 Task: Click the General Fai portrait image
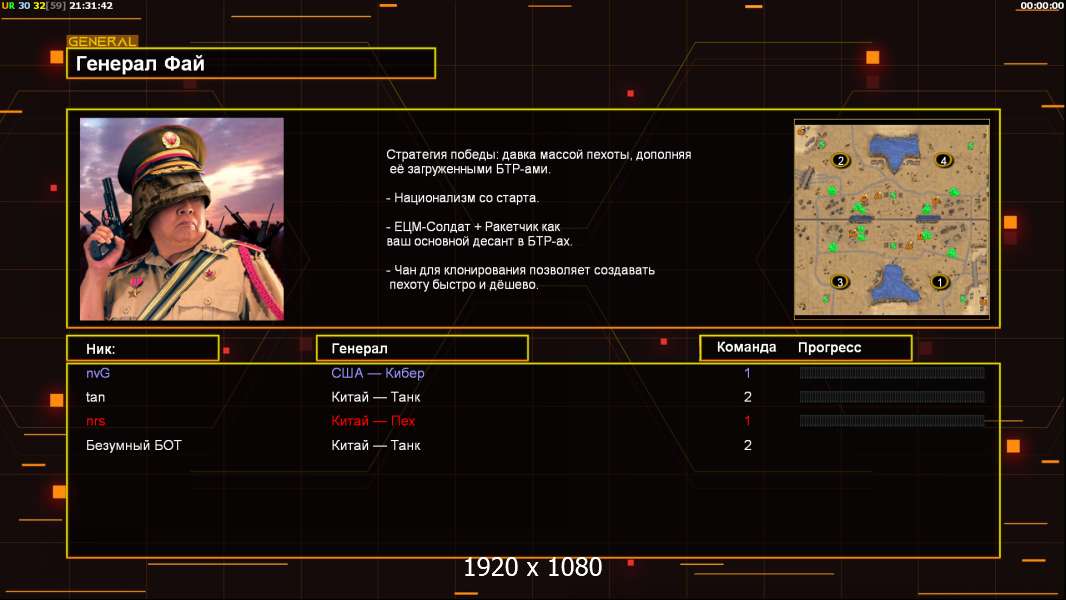182,219
